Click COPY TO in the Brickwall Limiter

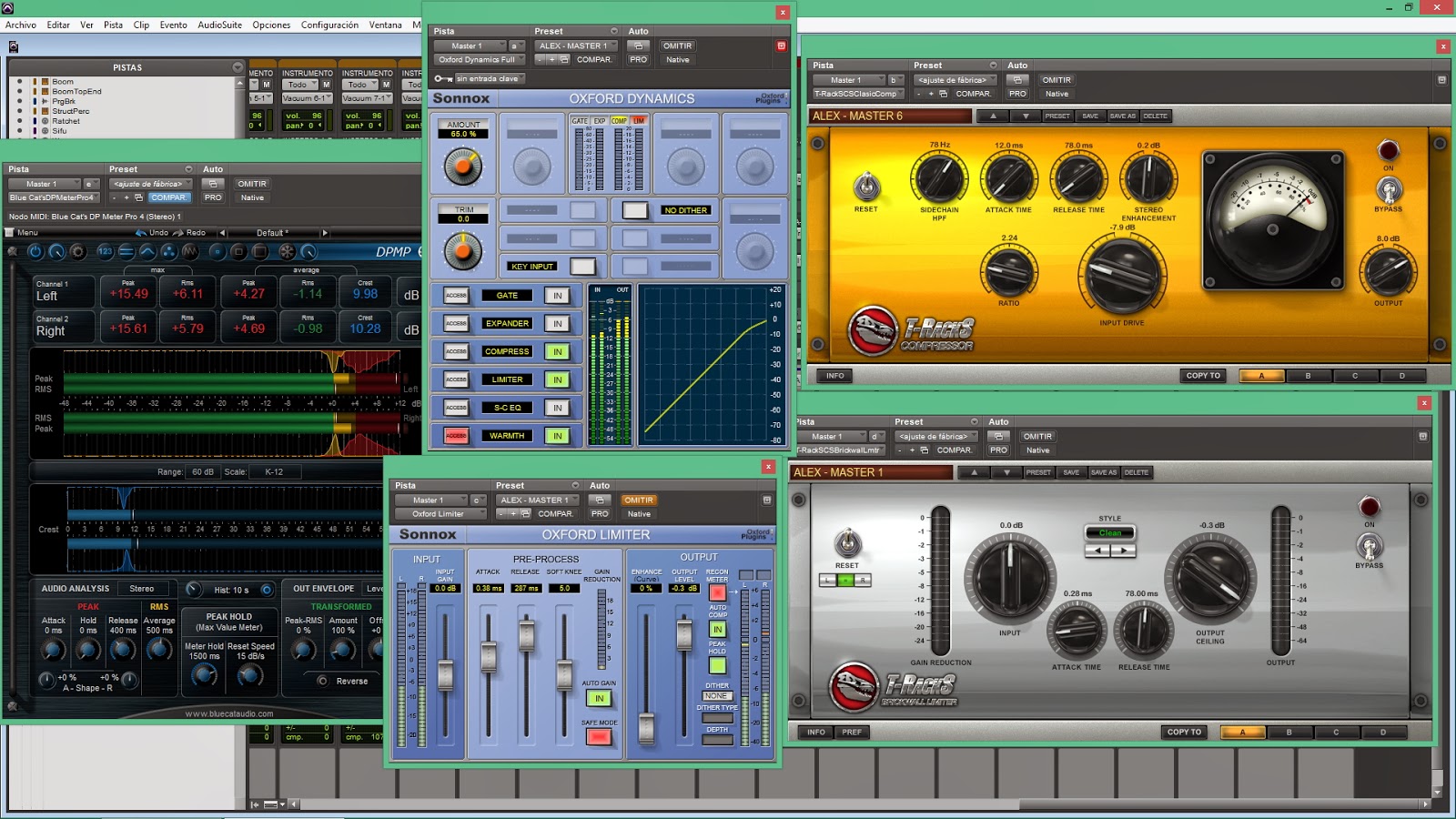pyautogui.click(x=1184, y=733)
